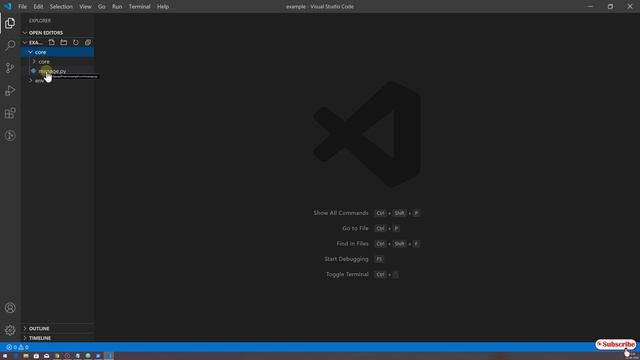Open the Explorer view in activity bar
Image resolution: width=640 pixels, height=360 pixels.
pos(10,23)
